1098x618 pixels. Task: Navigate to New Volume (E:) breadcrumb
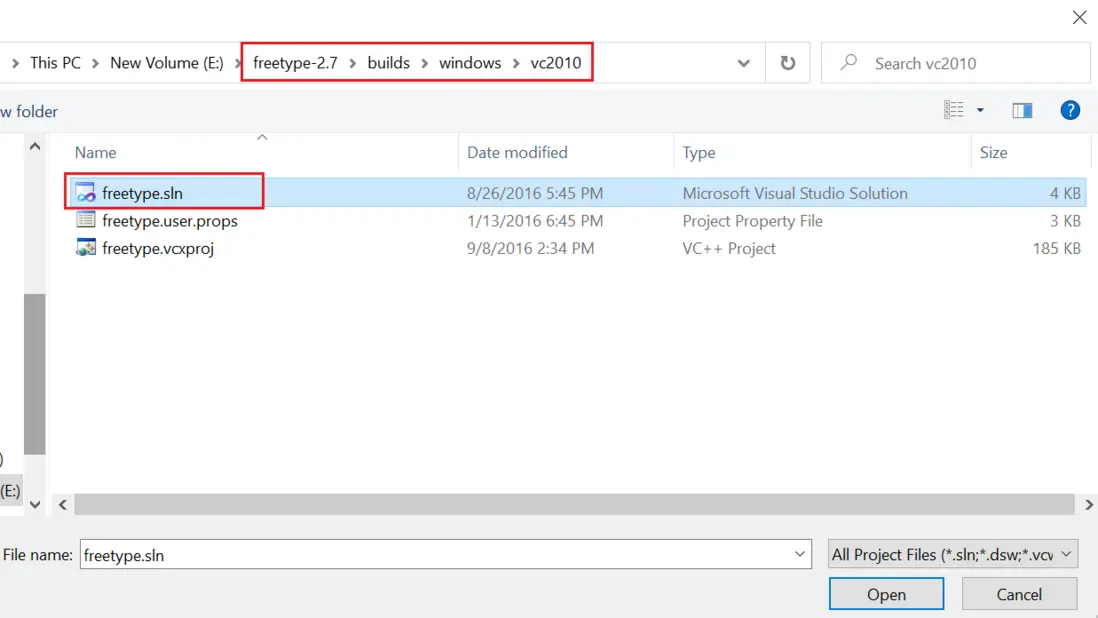point(167,63)
